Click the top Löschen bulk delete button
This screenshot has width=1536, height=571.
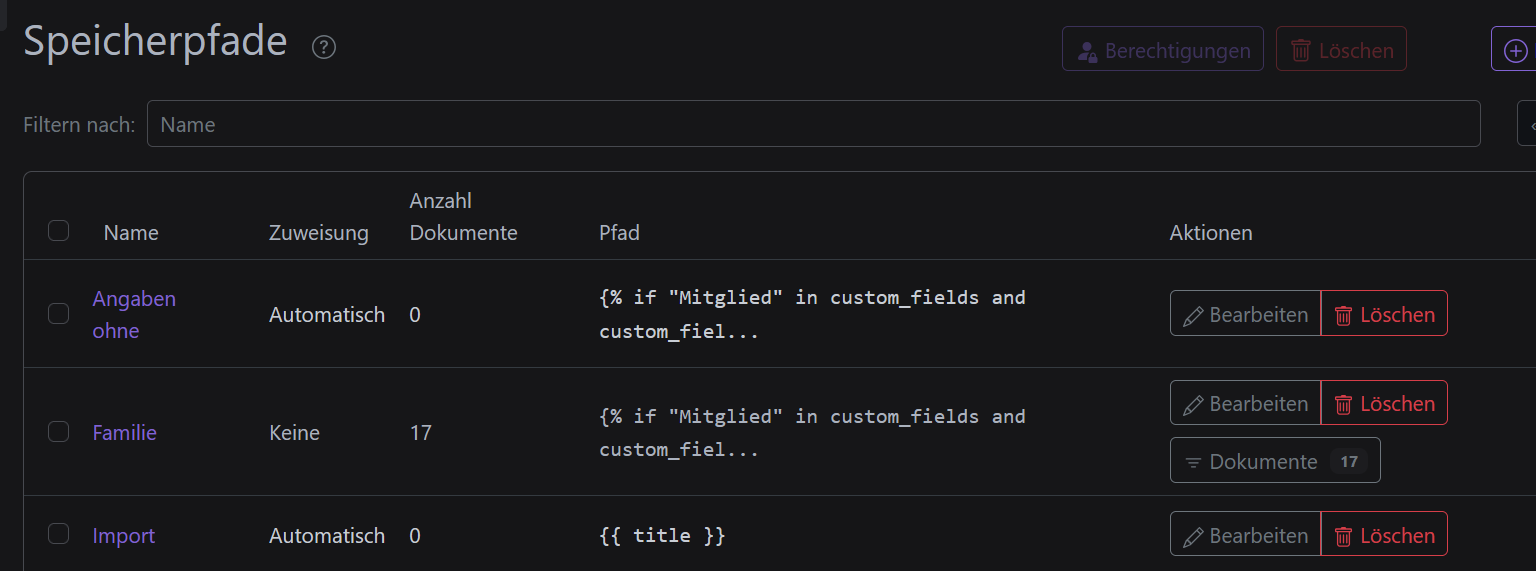click(x=1341, y=49)
